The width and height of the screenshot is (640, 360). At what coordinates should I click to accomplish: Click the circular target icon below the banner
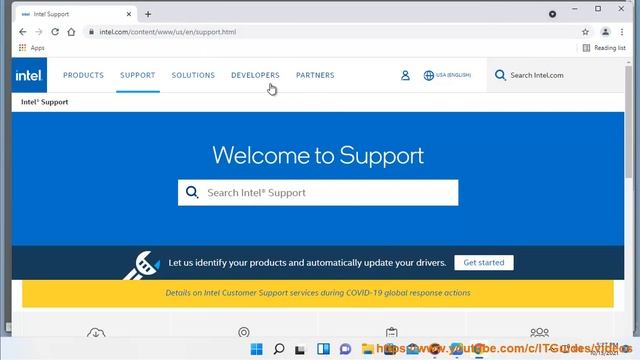pos(244,332)
